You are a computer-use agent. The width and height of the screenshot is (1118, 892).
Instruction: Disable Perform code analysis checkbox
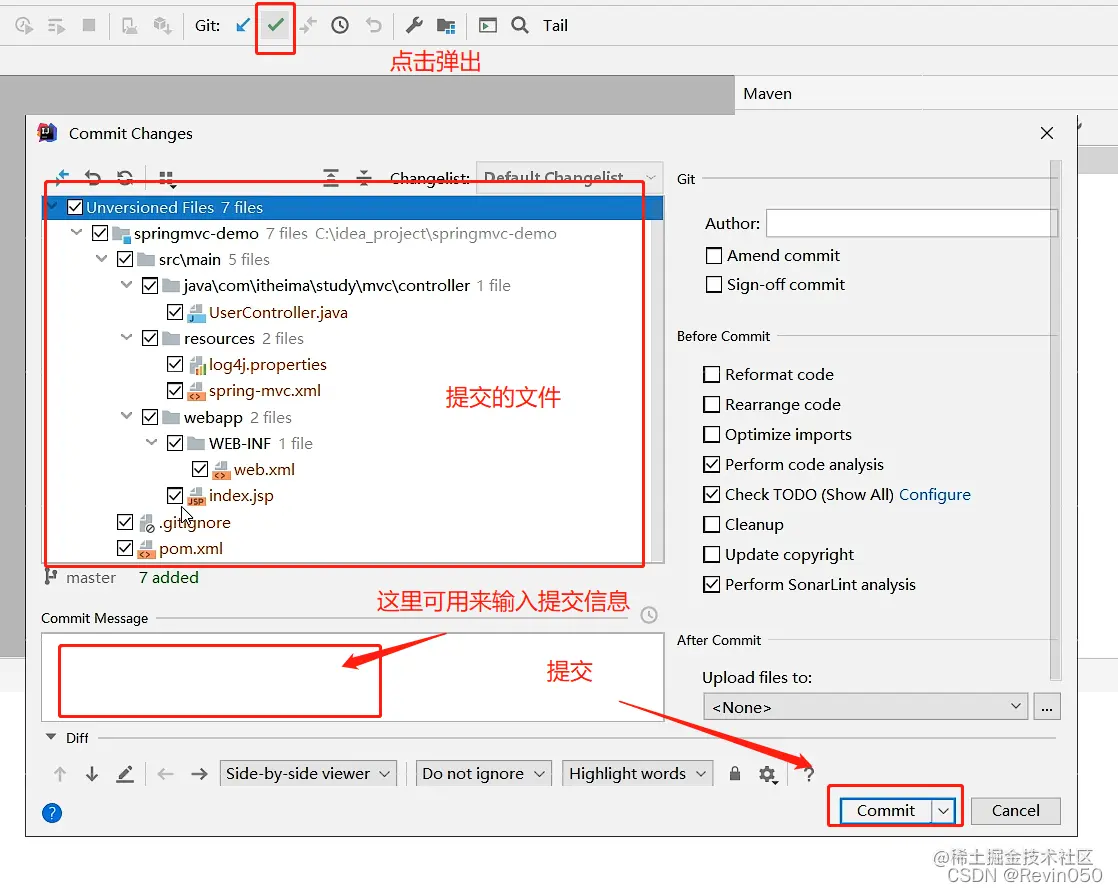[712, 464]
